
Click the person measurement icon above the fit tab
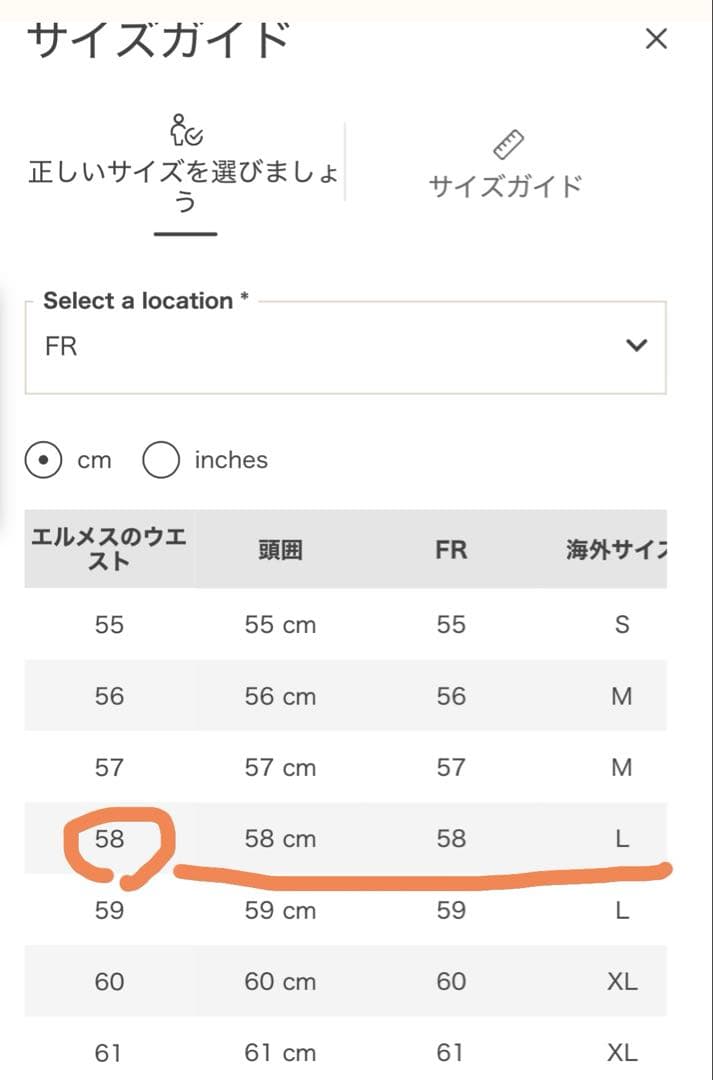click(x=184, y=131)
